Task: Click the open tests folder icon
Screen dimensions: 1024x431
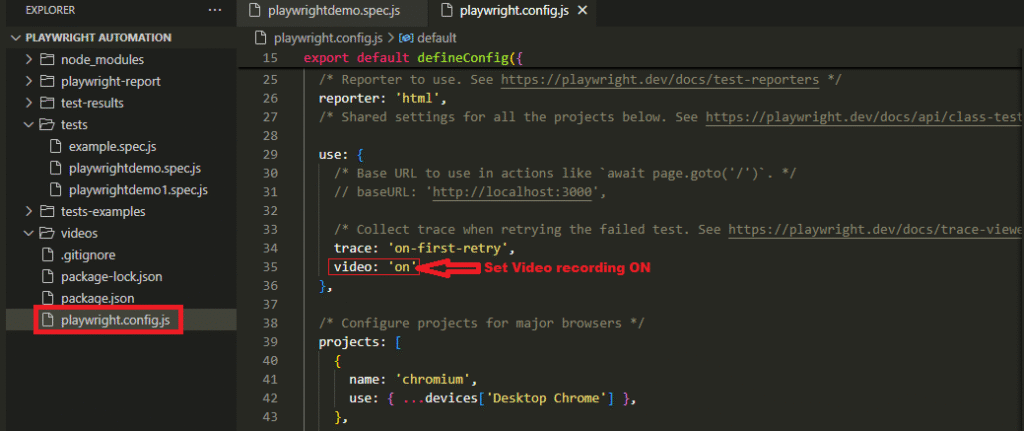Action: point(46,124)
